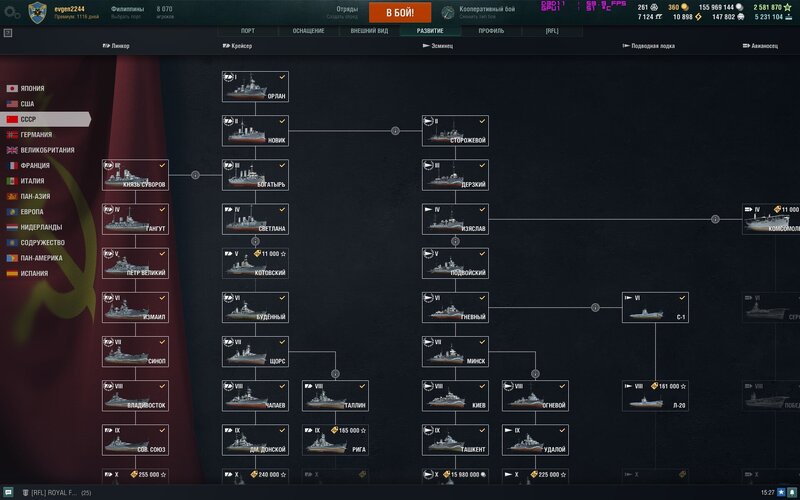800x500 pixels.
Task: Select the РАЗВИТИЕ tab
Action: click(x=430, y=31)
